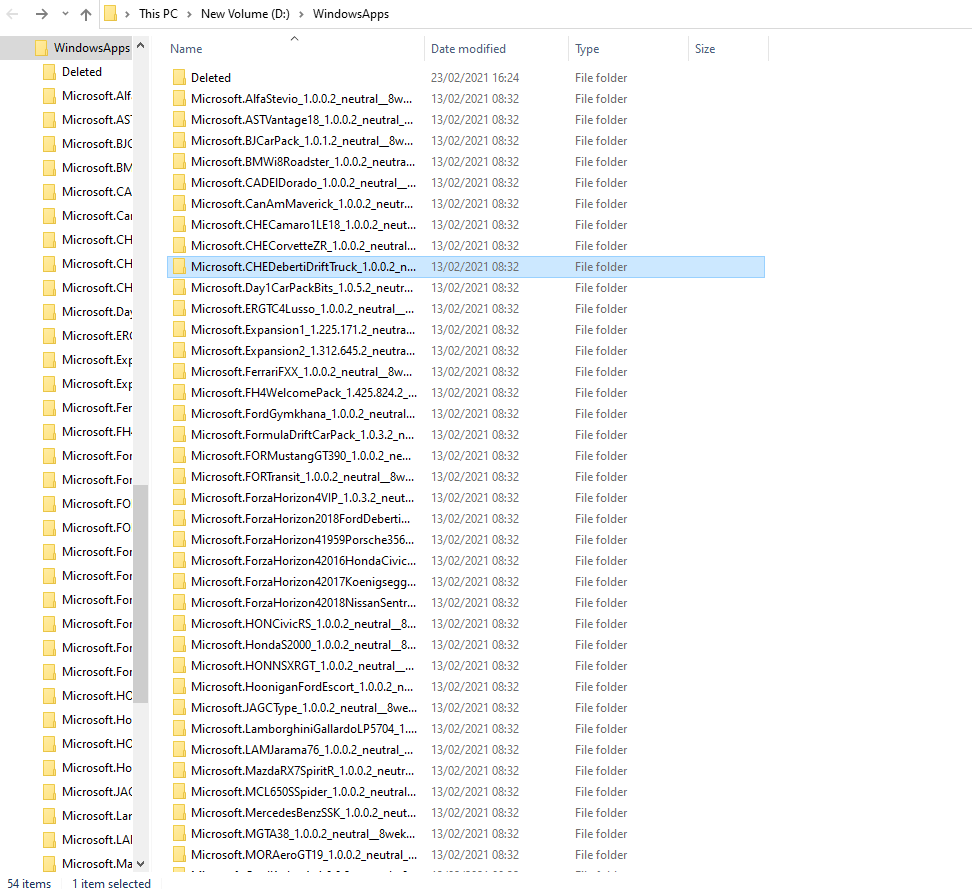
Task: Click Microsoft.ForzaHorizon42018NissanSentr folder name
Action: [303, 603]
